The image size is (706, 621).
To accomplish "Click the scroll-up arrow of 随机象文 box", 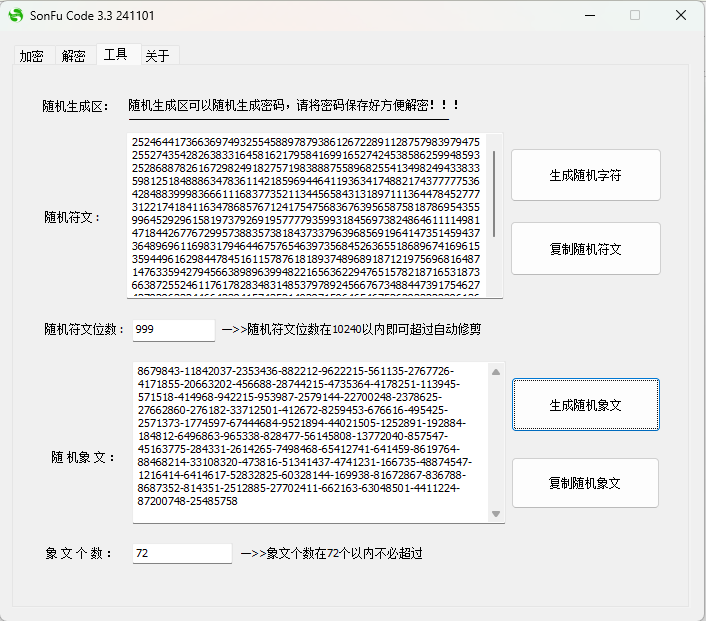I will (496, 372).
